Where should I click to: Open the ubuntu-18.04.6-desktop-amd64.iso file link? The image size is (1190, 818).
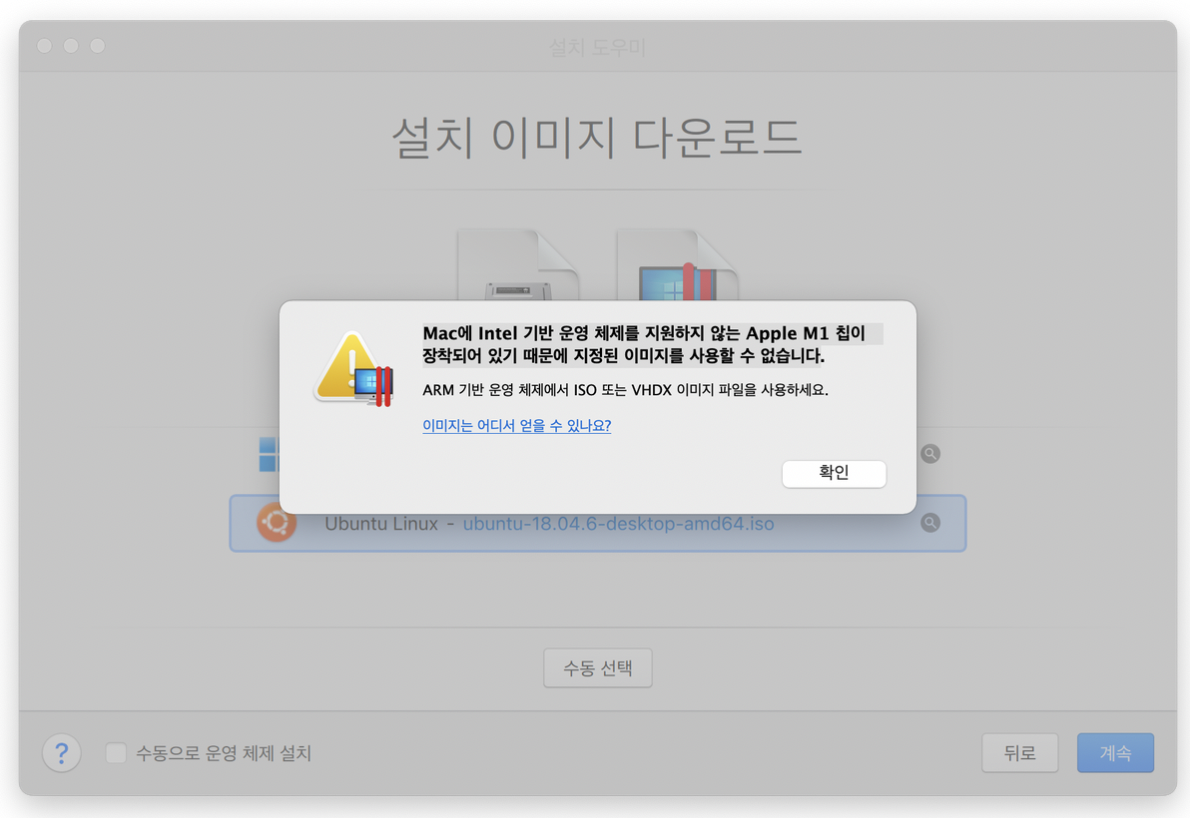click(x=618, y=524)
